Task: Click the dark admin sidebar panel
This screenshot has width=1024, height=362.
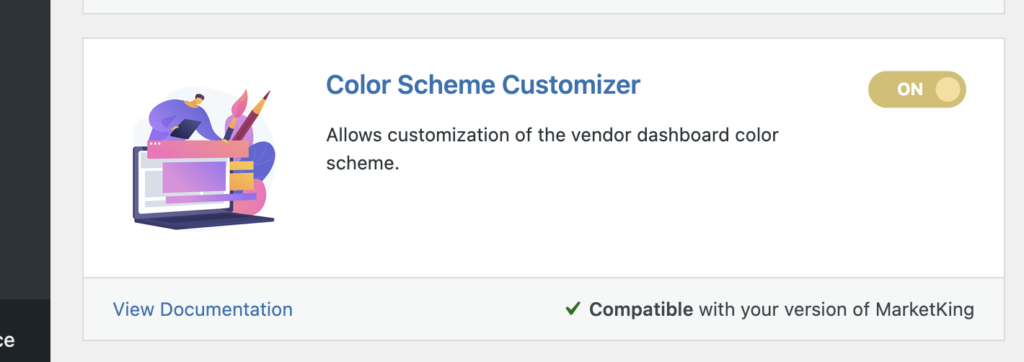Action: (x=25, y=149)
